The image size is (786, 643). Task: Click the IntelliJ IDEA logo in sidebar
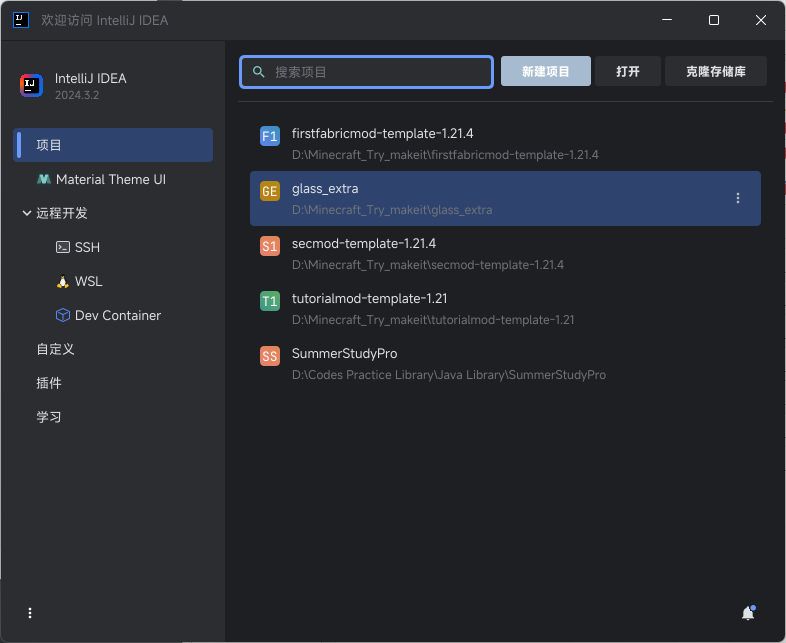point(31,85)
